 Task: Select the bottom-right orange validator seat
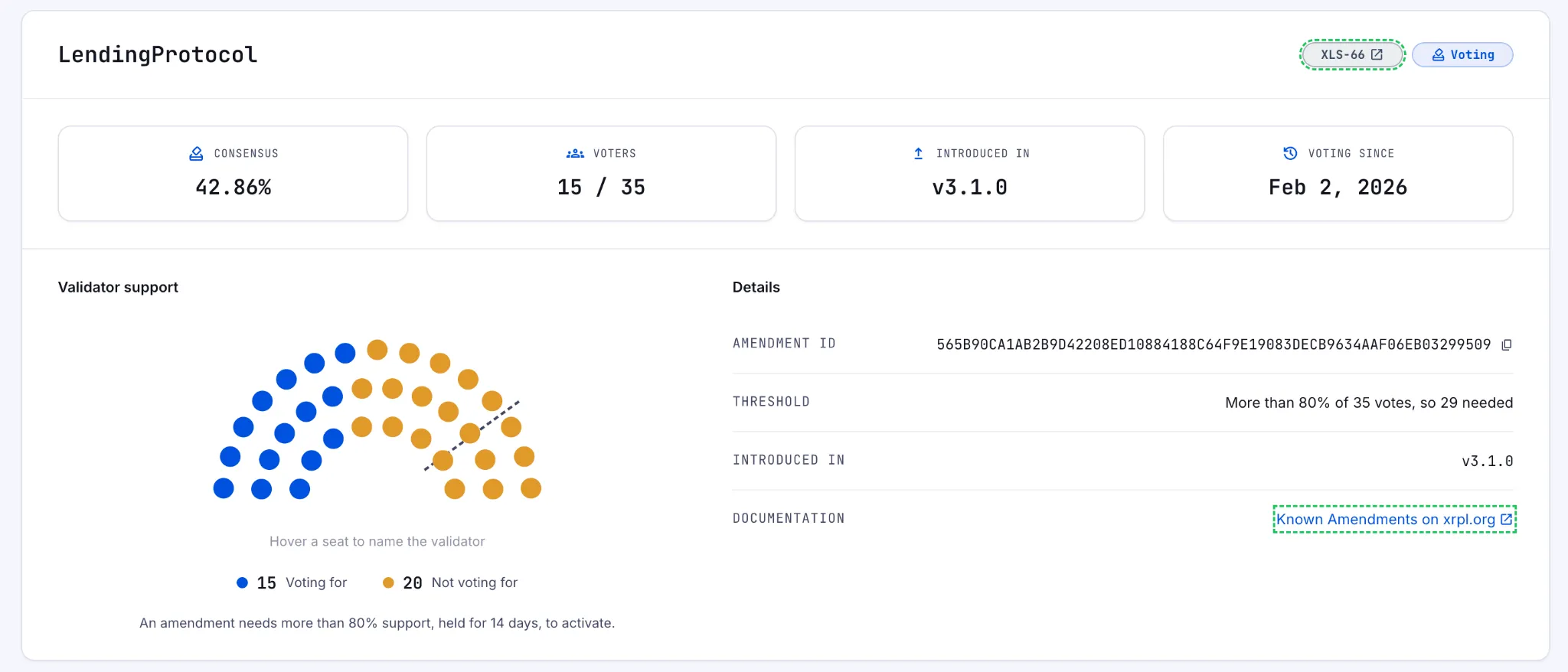(531, 488)
